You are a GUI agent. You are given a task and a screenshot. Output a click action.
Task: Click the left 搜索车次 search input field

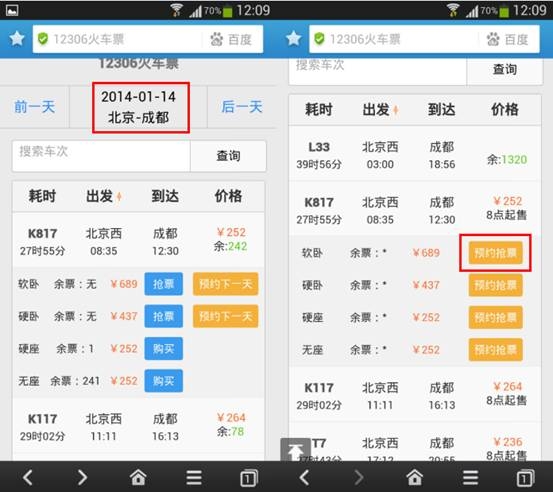pyautogui.click(x=101, y=156)
